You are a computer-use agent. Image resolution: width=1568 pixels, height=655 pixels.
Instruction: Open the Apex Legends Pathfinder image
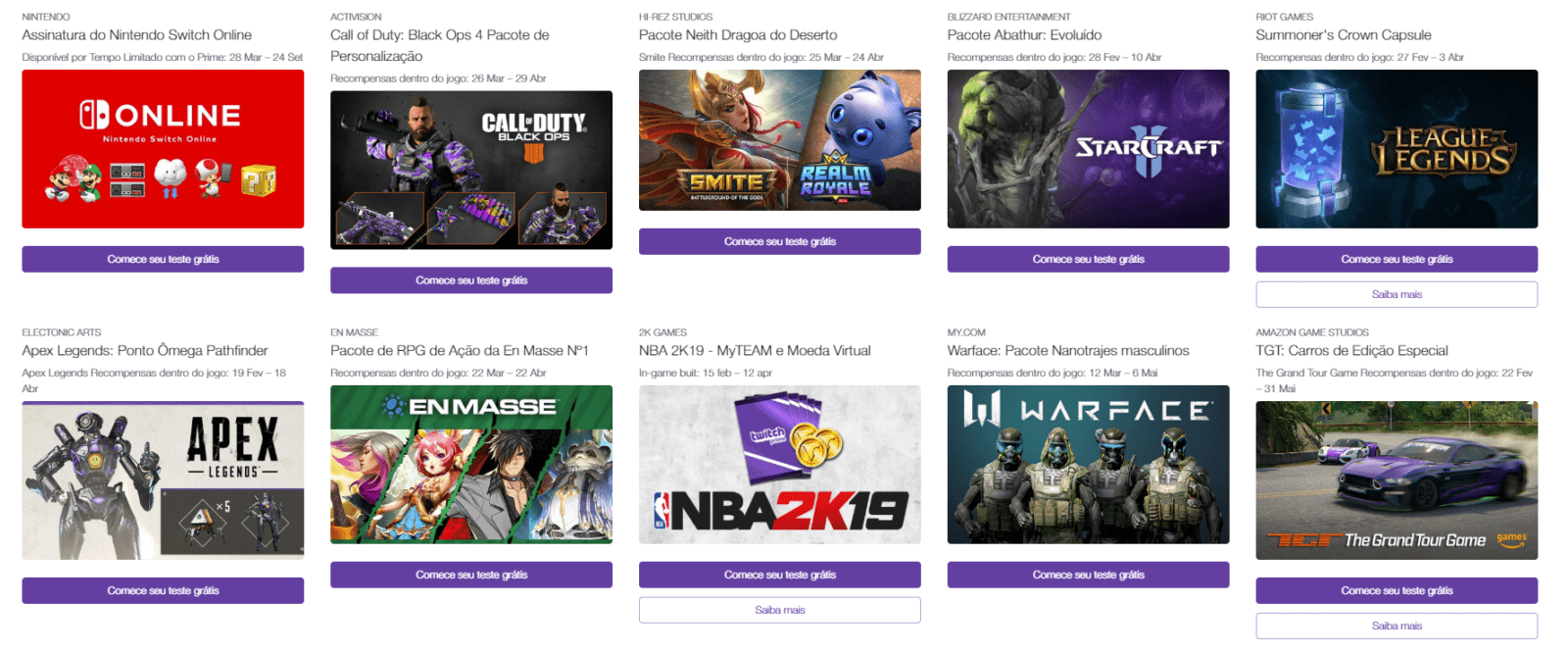(163, 480)
